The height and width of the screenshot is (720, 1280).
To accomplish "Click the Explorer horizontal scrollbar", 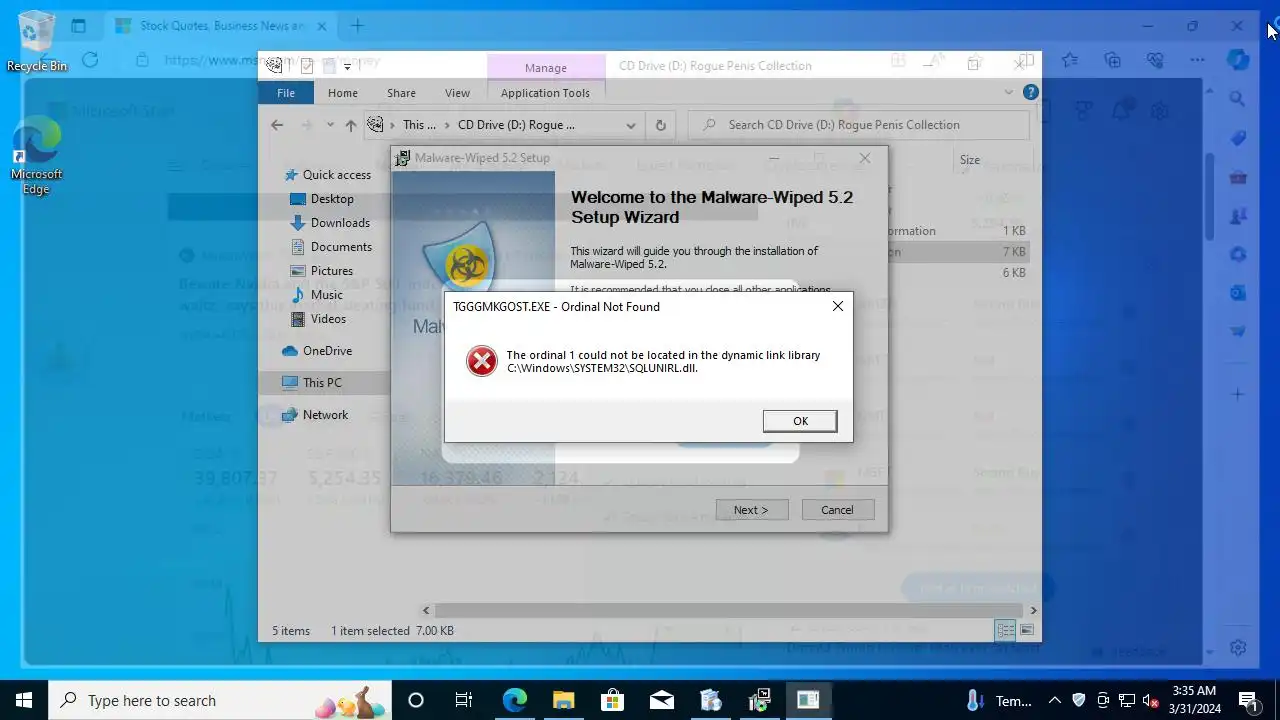I will [730, 610].
